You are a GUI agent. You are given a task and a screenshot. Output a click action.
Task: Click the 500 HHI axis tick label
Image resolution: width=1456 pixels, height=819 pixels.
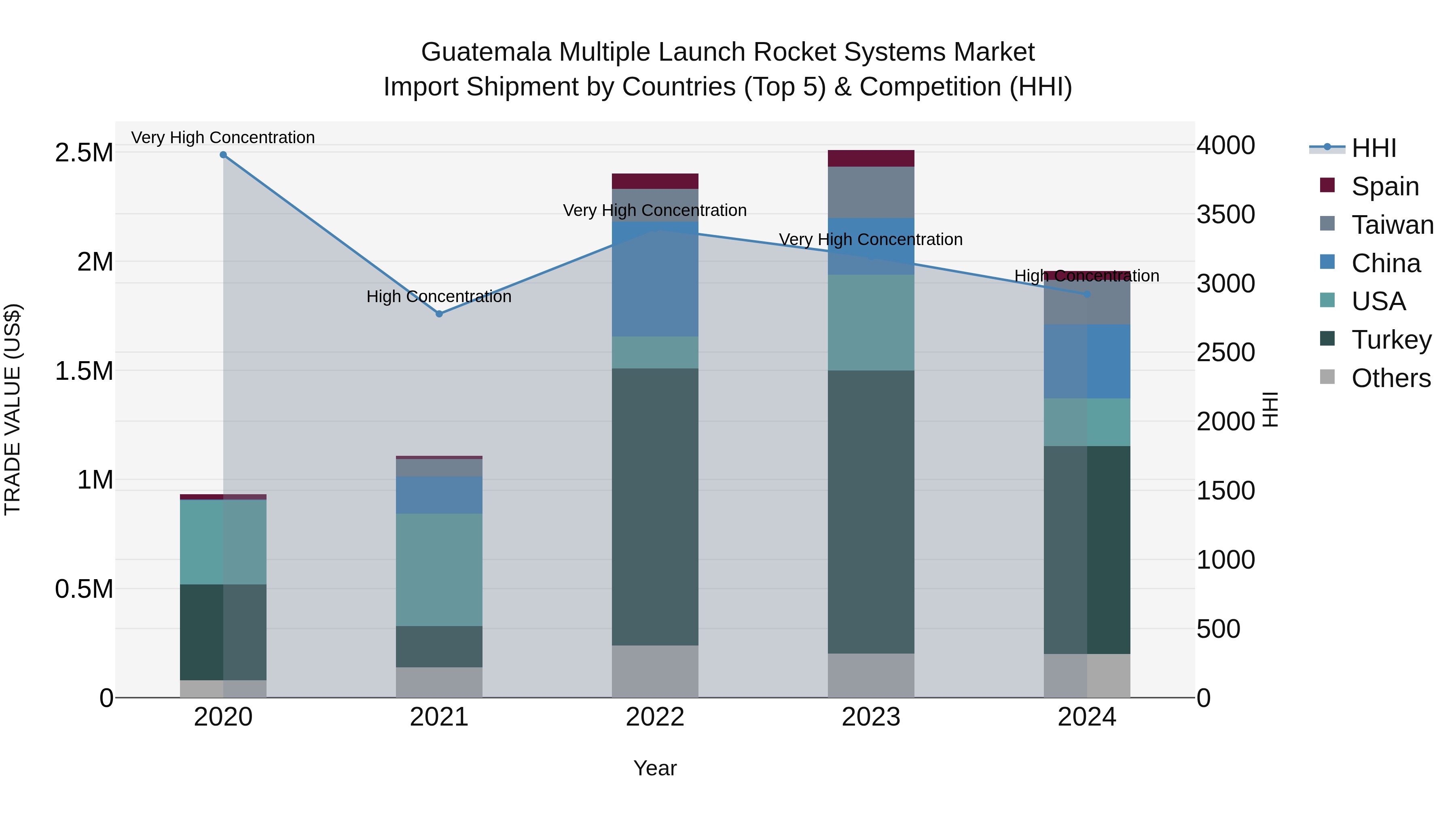(x=1219, y=629)
